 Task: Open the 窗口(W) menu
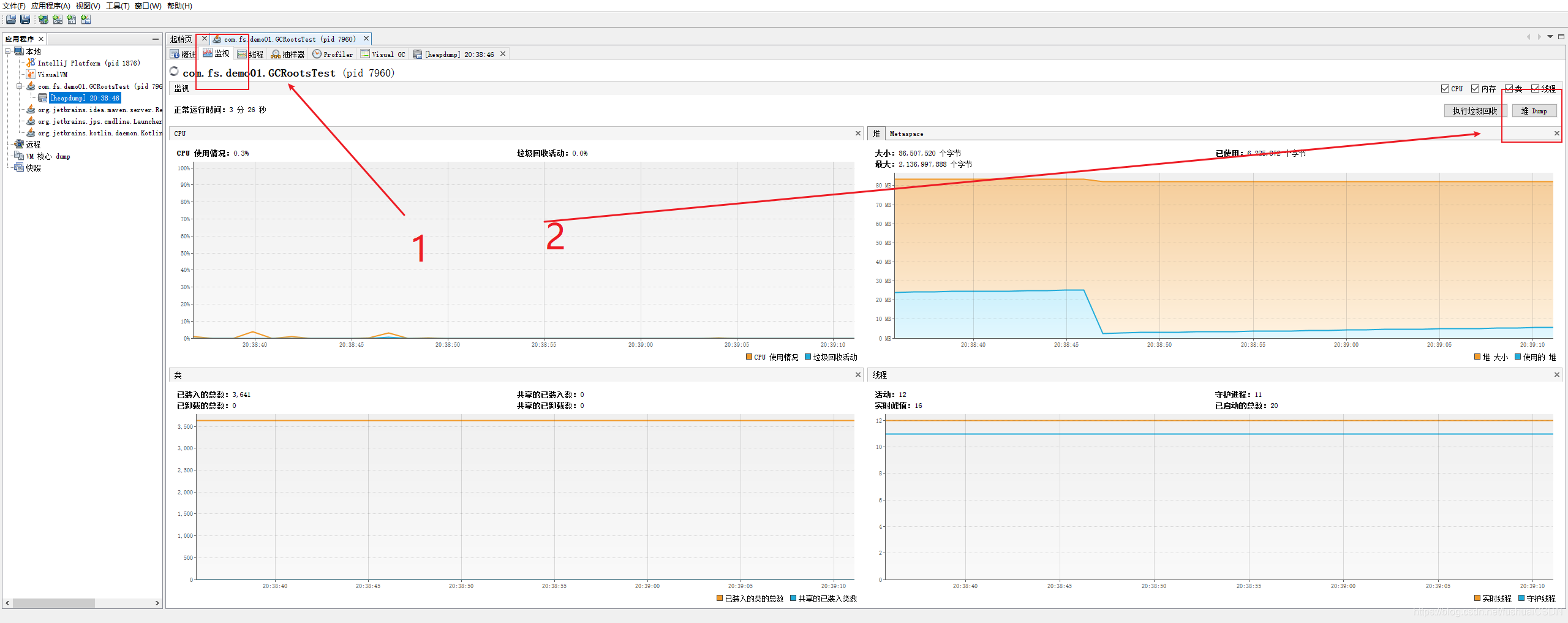click(148, 6)
